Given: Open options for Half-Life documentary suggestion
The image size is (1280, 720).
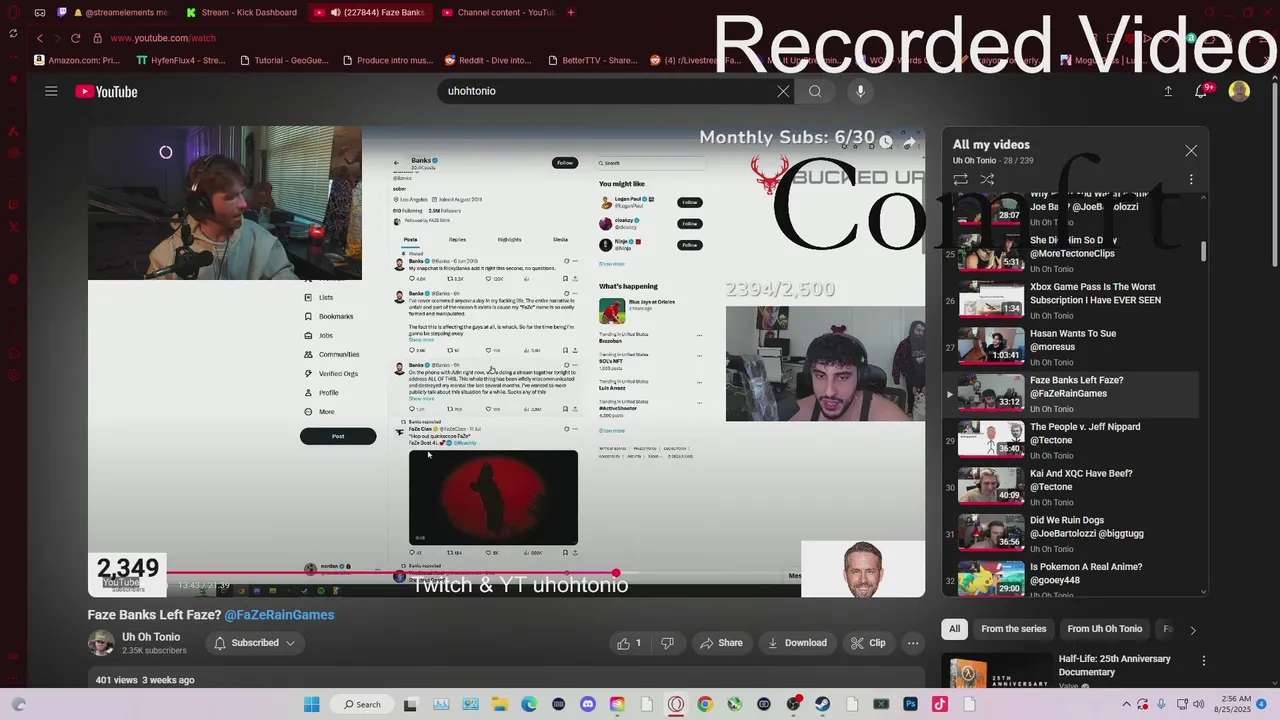Looking at the screenshot, I should pos(1204,661).
